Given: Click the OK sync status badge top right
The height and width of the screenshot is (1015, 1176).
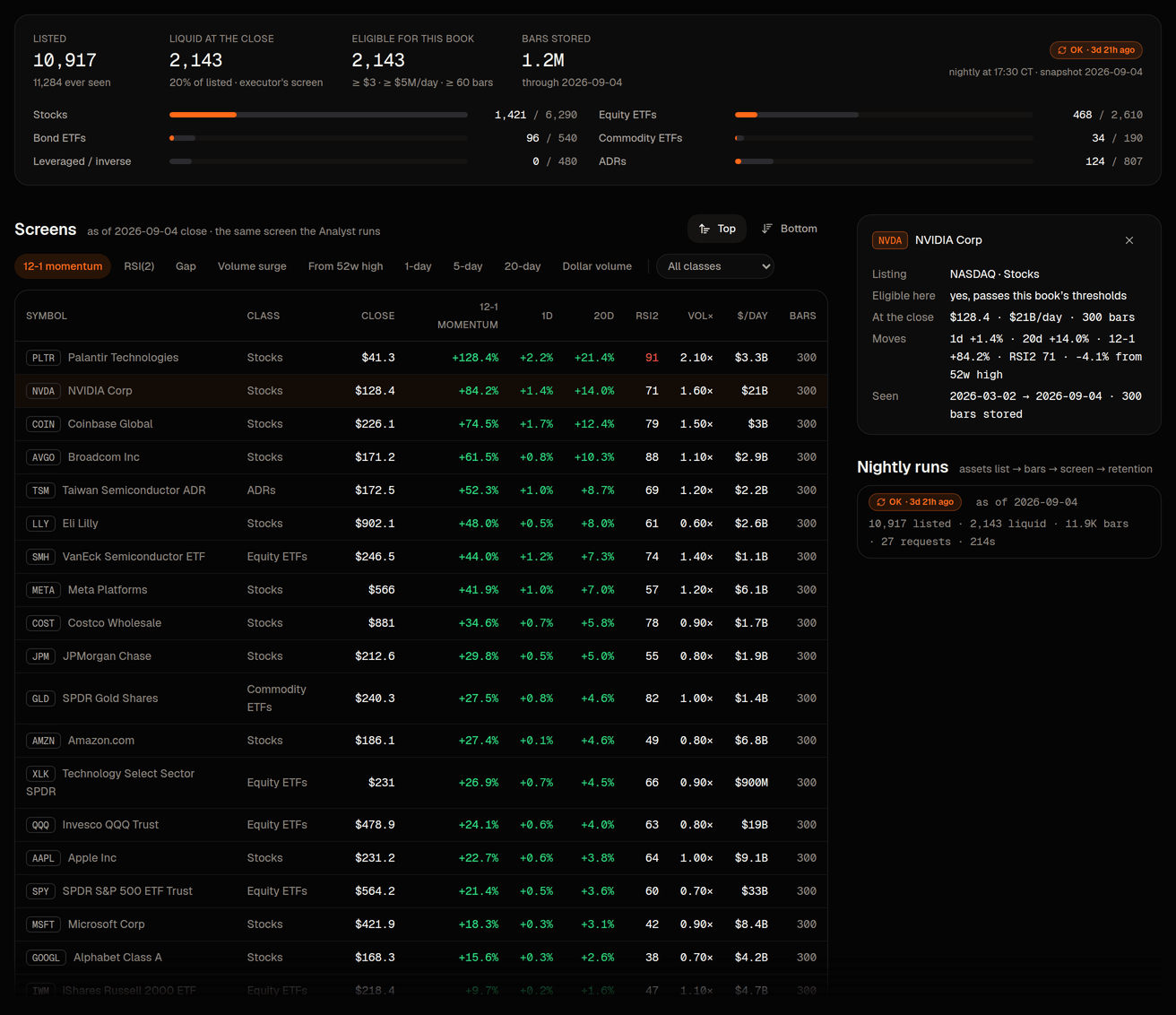Looking at the screenshot, I should [x=1096, y=50].
